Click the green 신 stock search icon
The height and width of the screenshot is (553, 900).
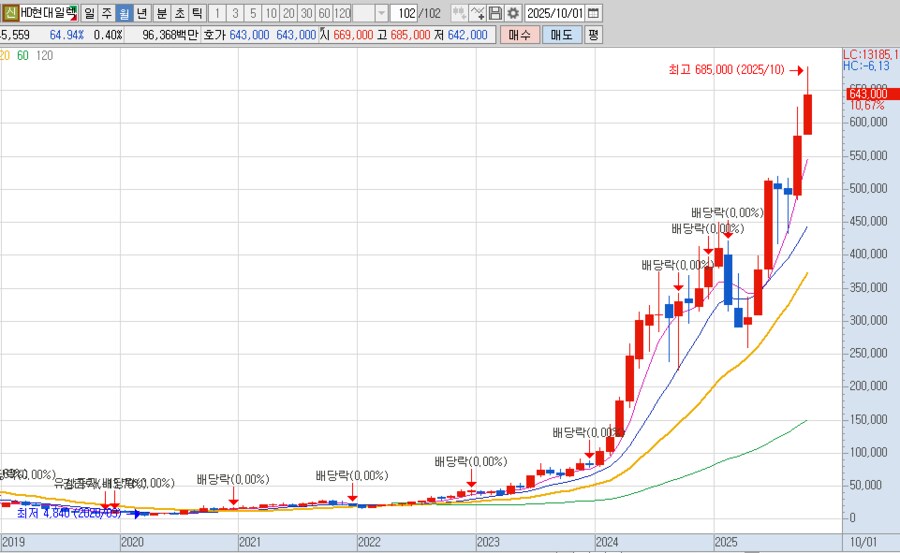pyautogui.click(x=10, y=14)
